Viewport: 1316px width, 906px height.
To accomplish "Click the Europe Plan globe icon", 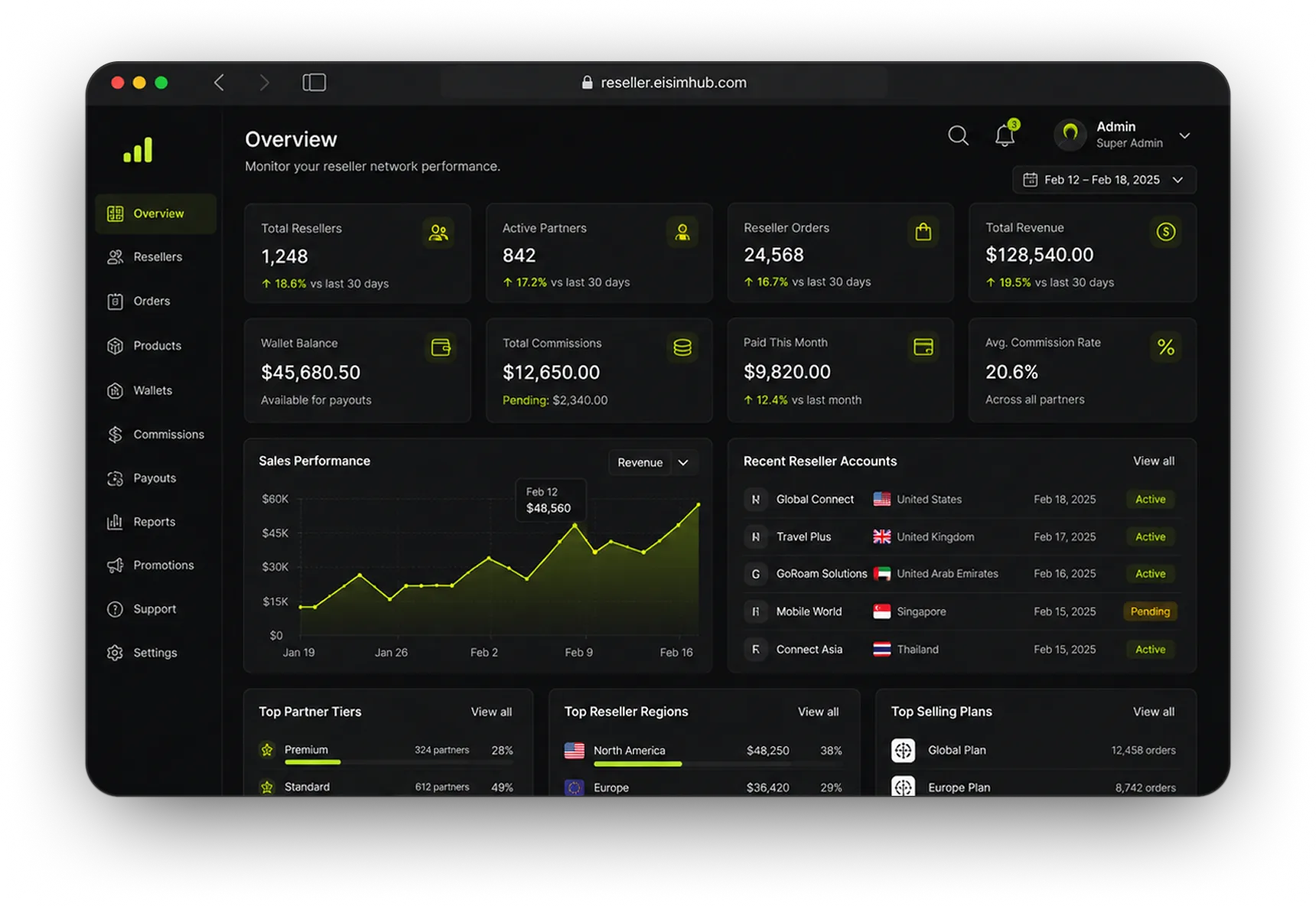I will pyautogui.click(x=903, y=786).
